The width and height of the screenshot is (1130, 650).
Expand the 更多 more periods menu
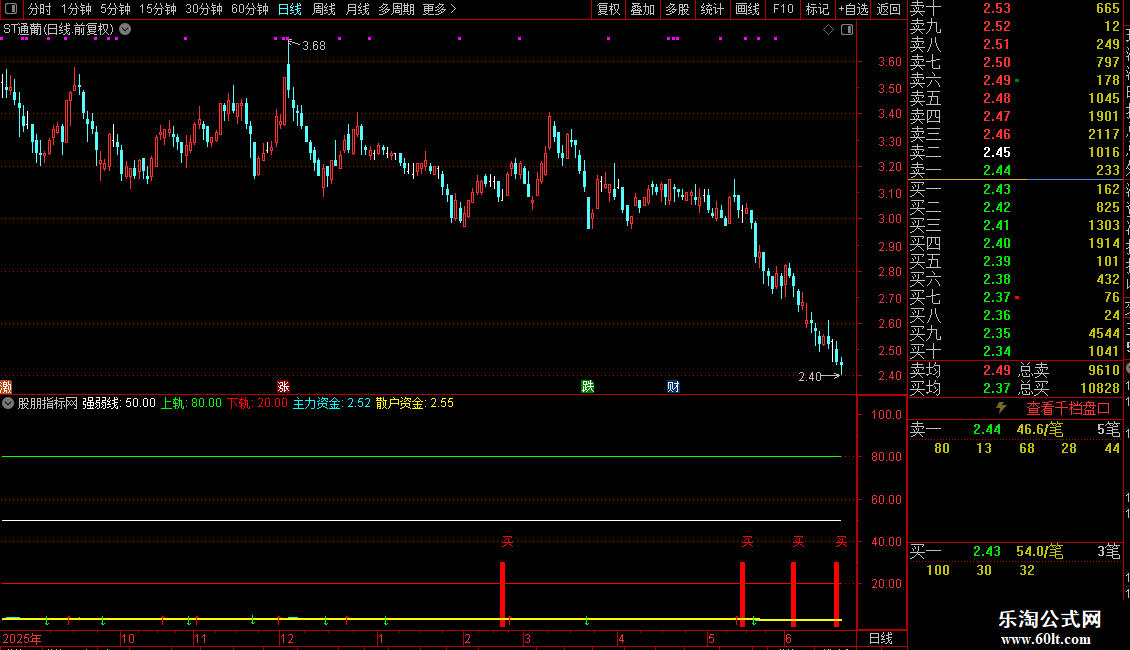tap(439, 9)
